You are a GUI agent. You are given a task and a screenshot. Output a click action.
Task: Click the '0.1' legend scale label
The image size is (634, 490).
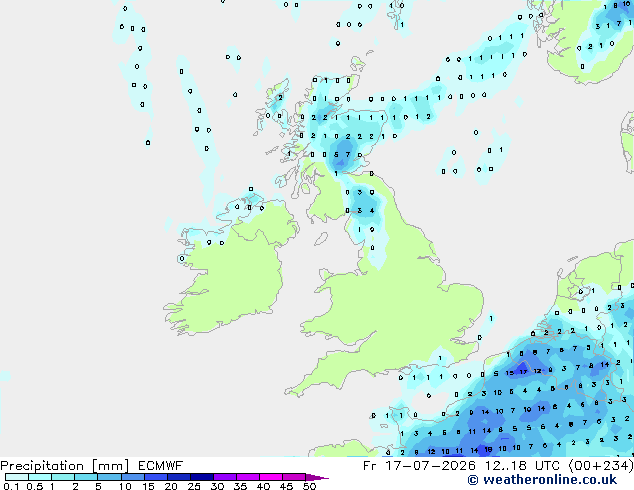coord(11,486)
